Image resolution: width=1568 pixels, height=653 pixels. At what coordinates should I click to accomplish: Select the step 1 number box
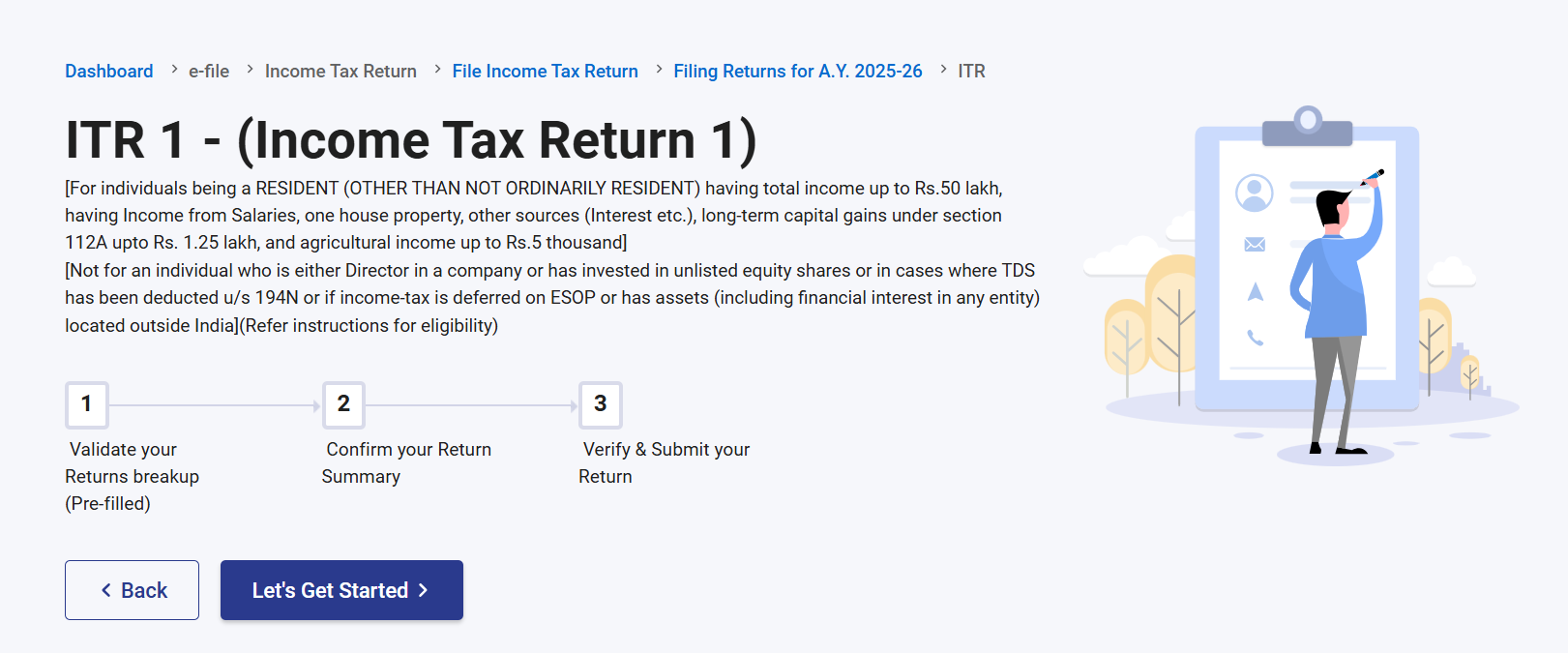coord(87,404)
